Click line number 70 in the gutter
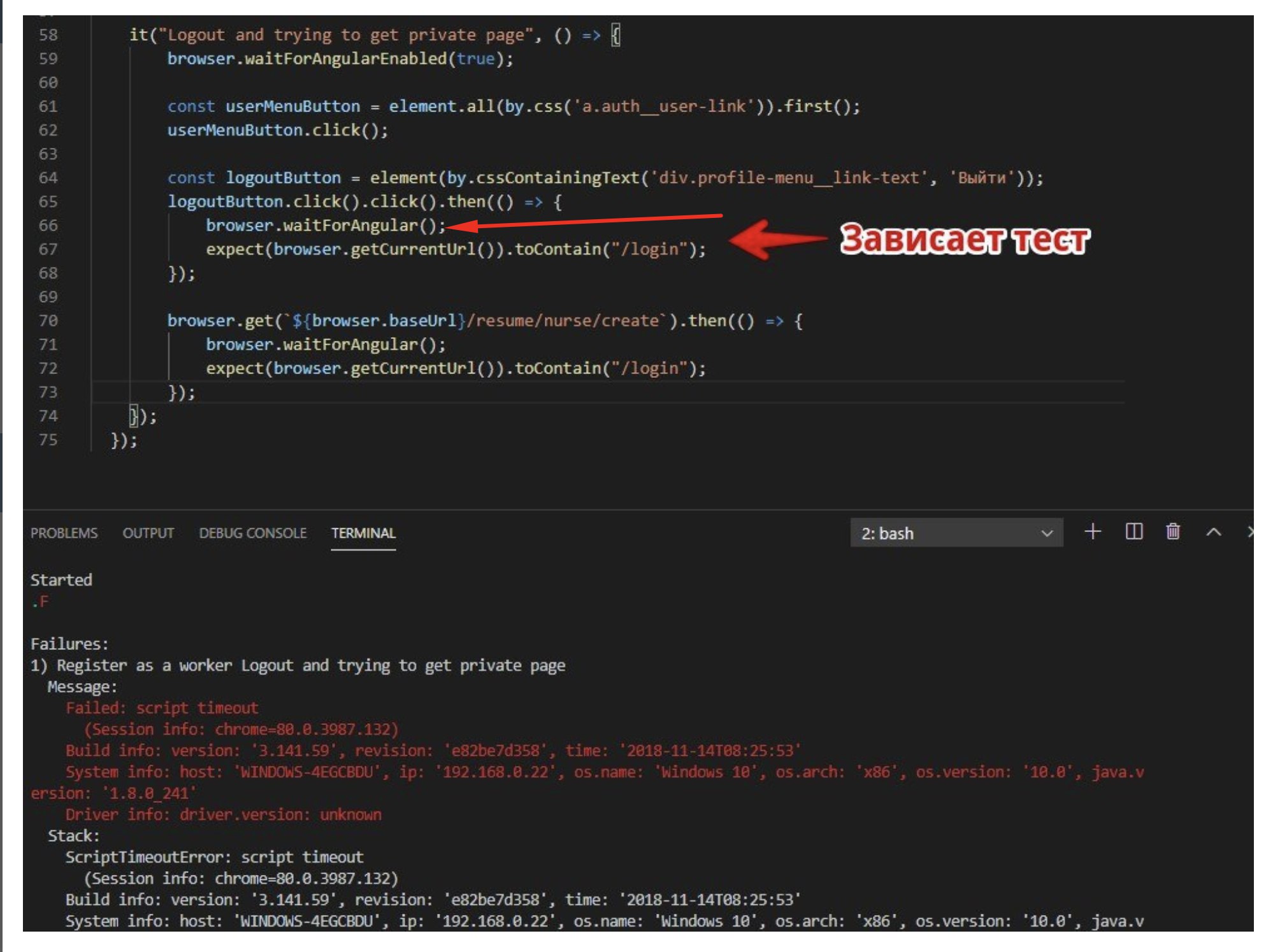 (48, 321)
